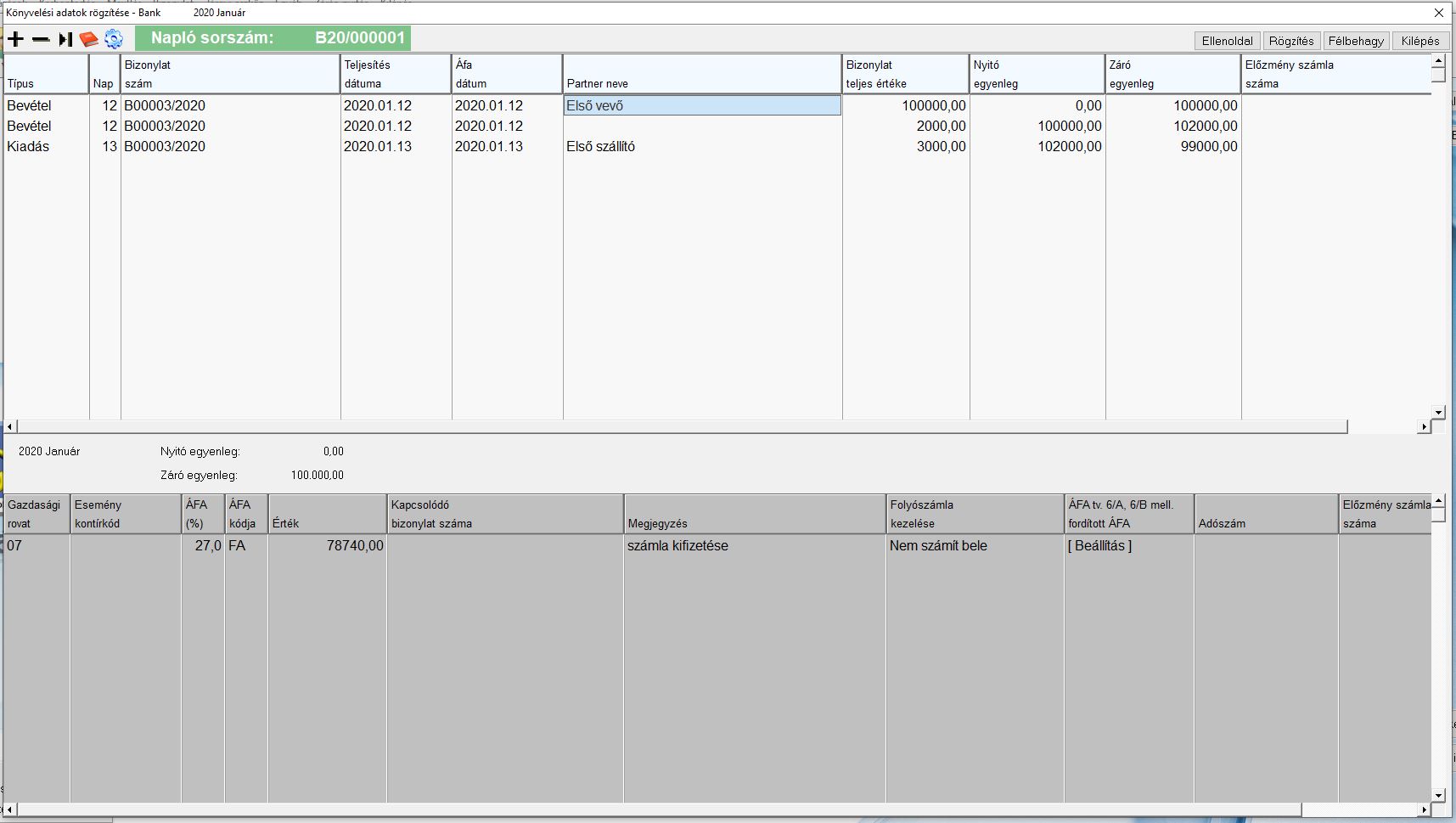This screenshot has width=1456, height=823.
Task: Select the Kiadás row type cell
Action: [x=46, y=146]
